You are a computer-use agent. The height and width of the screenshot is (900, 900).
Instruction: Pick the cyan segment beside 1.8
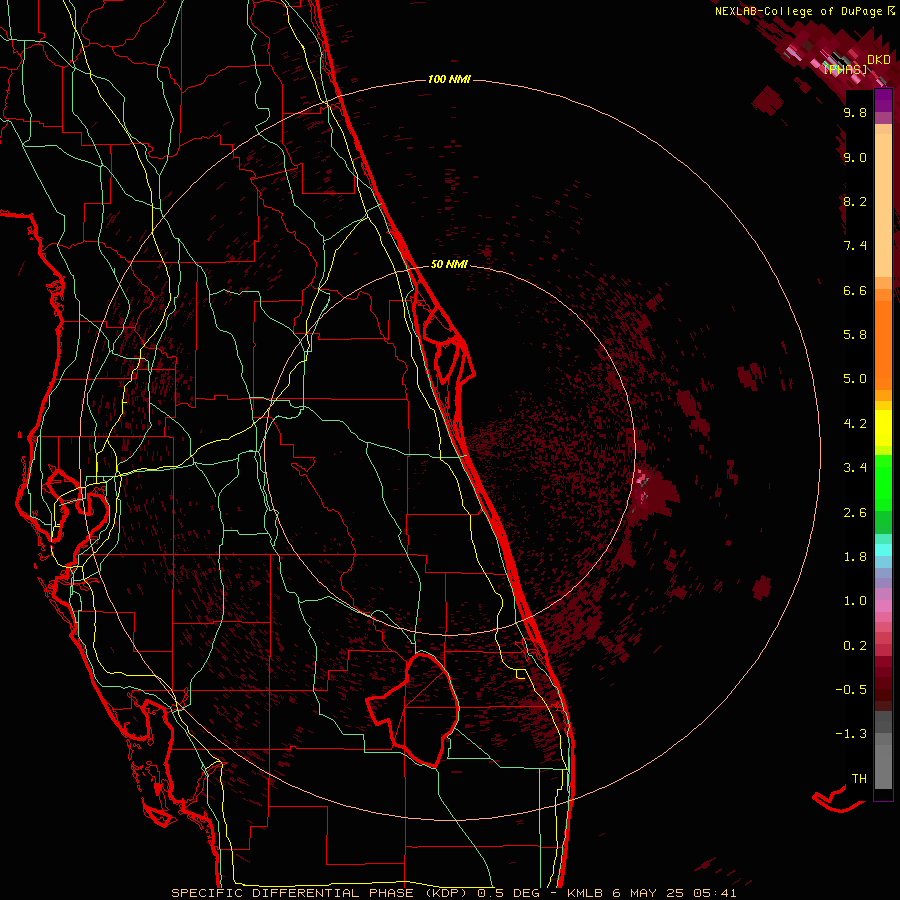(x=883, y=550)
